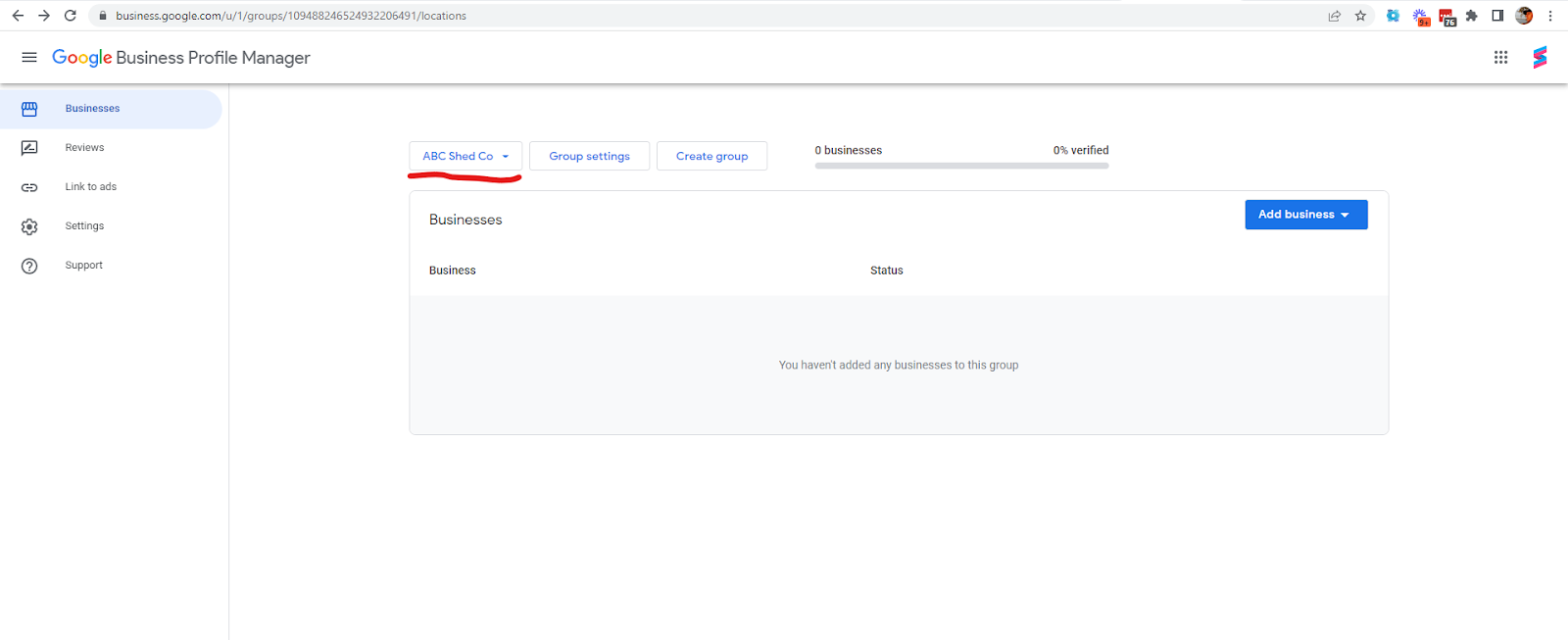This screenshot has height=640, width=1568.
Task: Toggle the browser side panel icon
Action: [1497, 16]
